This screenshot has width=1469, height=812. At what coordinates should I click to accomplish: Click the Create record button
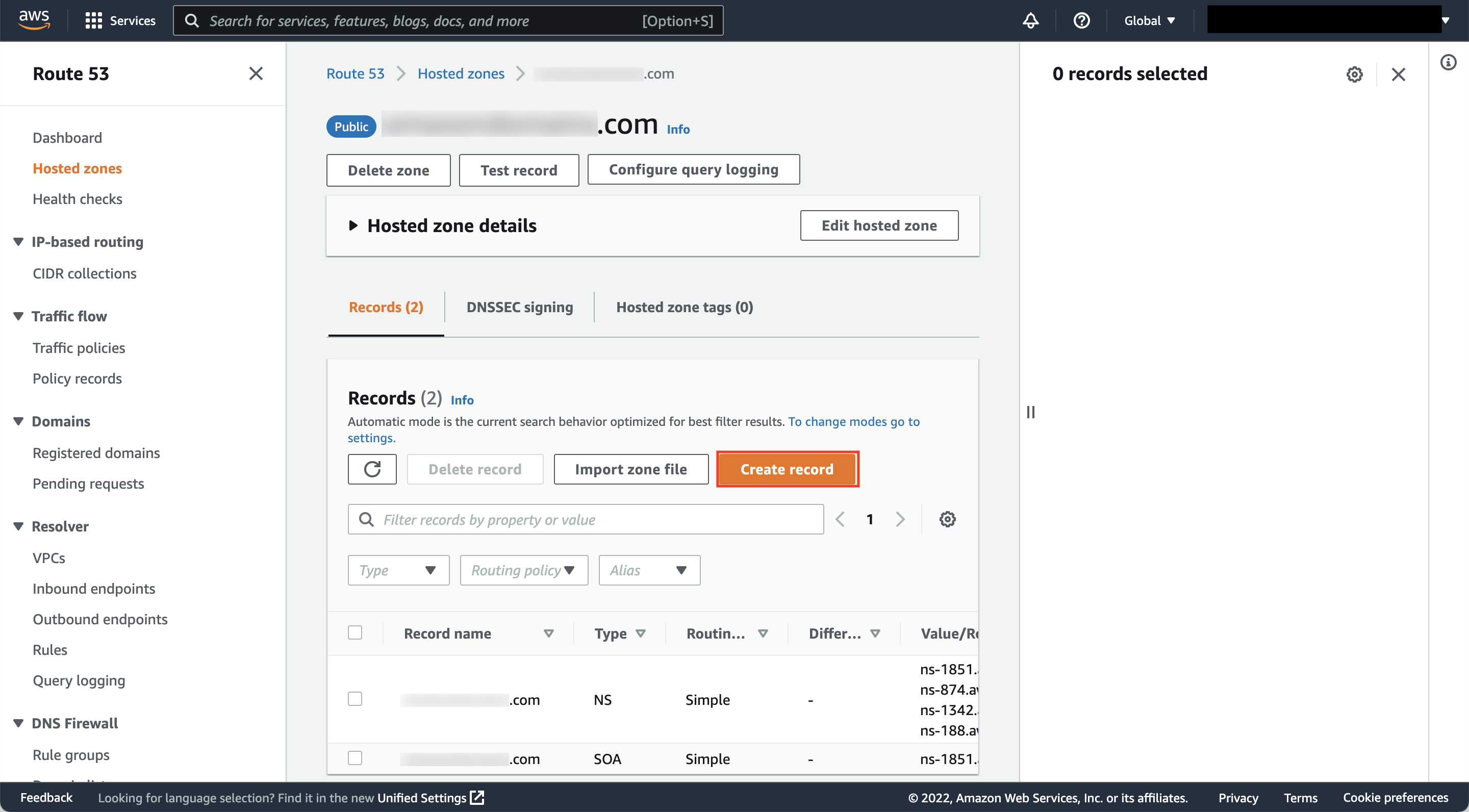pyautogui.click(x=787, y=469)
